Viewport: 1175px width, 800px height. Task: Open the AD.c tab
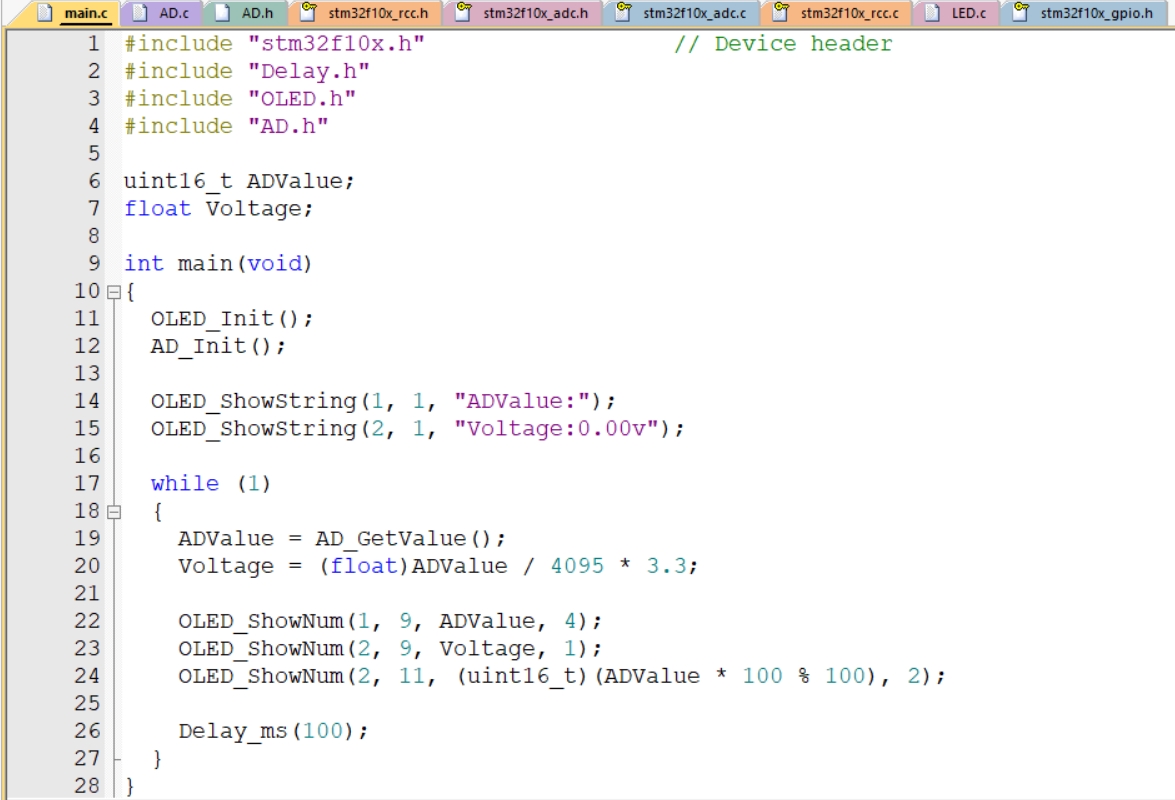tap(162, 13)
